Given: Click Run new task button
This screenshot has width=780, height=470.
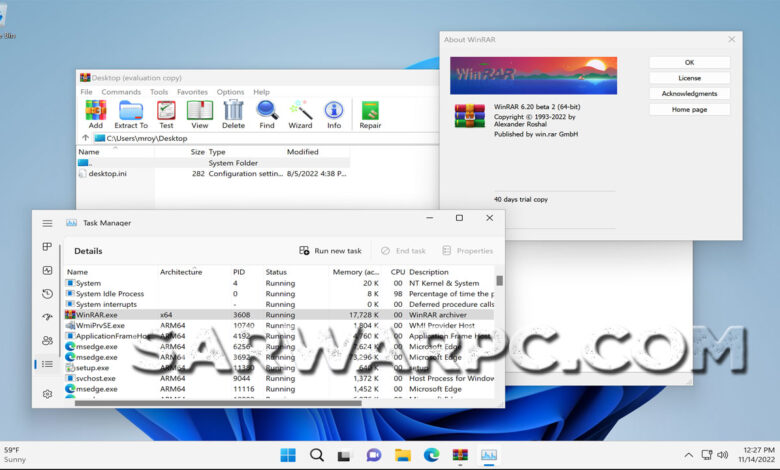Looking at the screenshot, I should [x=330, y=251].
